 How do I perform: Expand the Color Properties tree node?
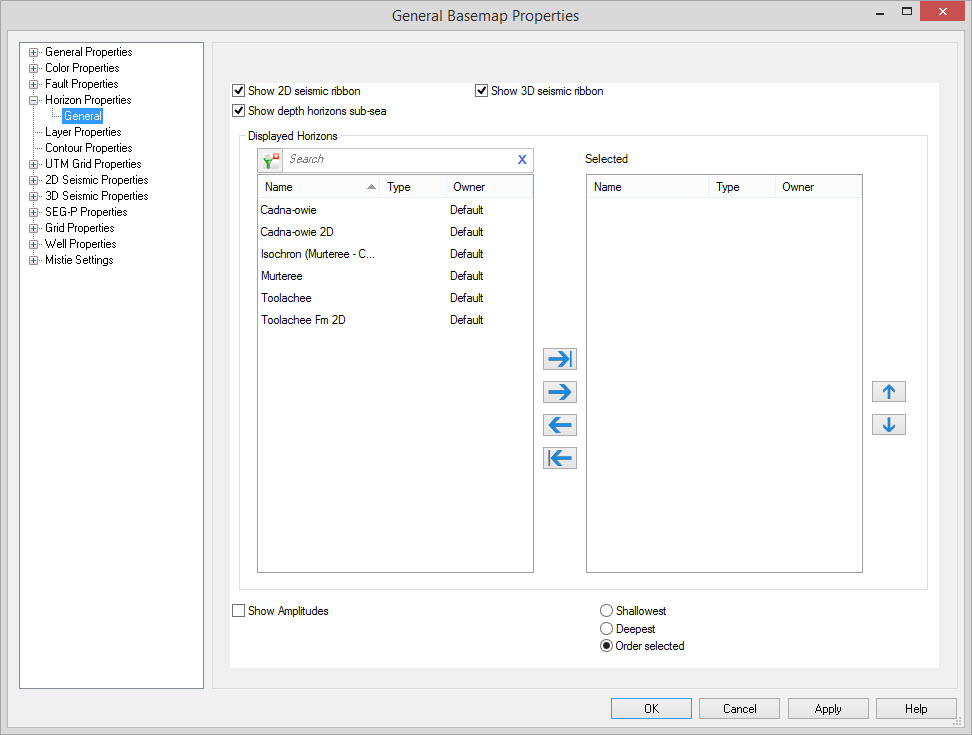34,68
